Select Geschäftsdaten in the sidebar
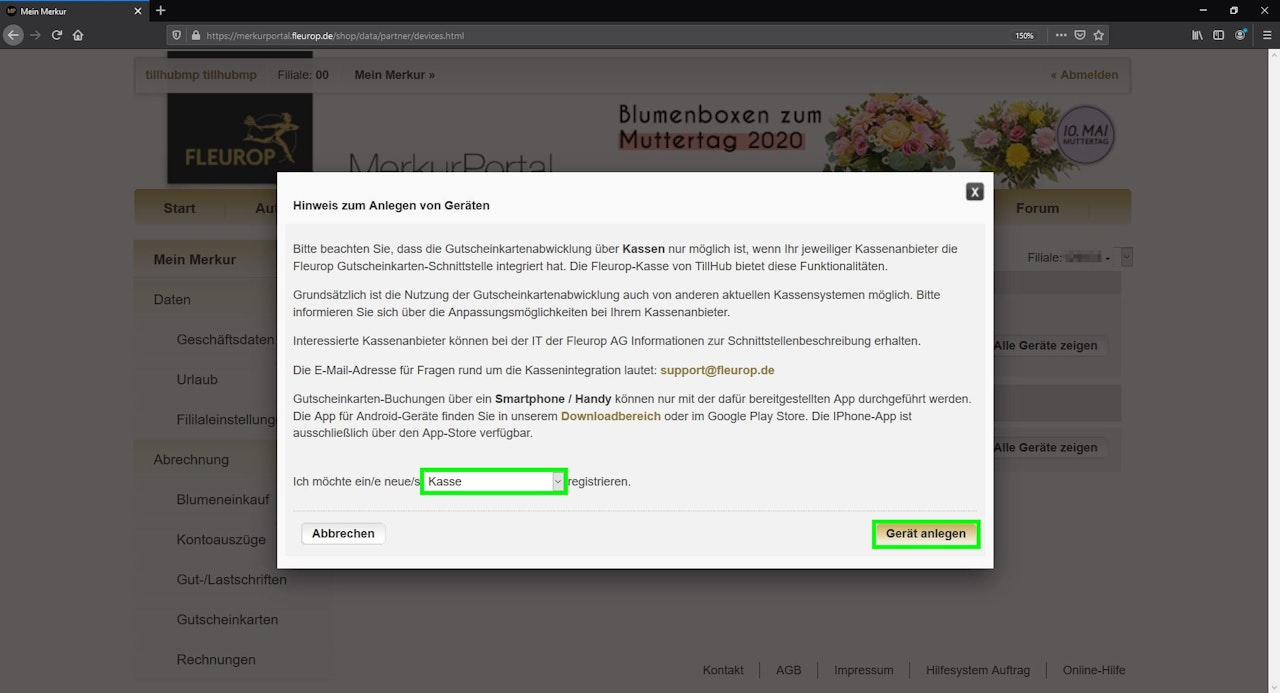 point(225,340)
